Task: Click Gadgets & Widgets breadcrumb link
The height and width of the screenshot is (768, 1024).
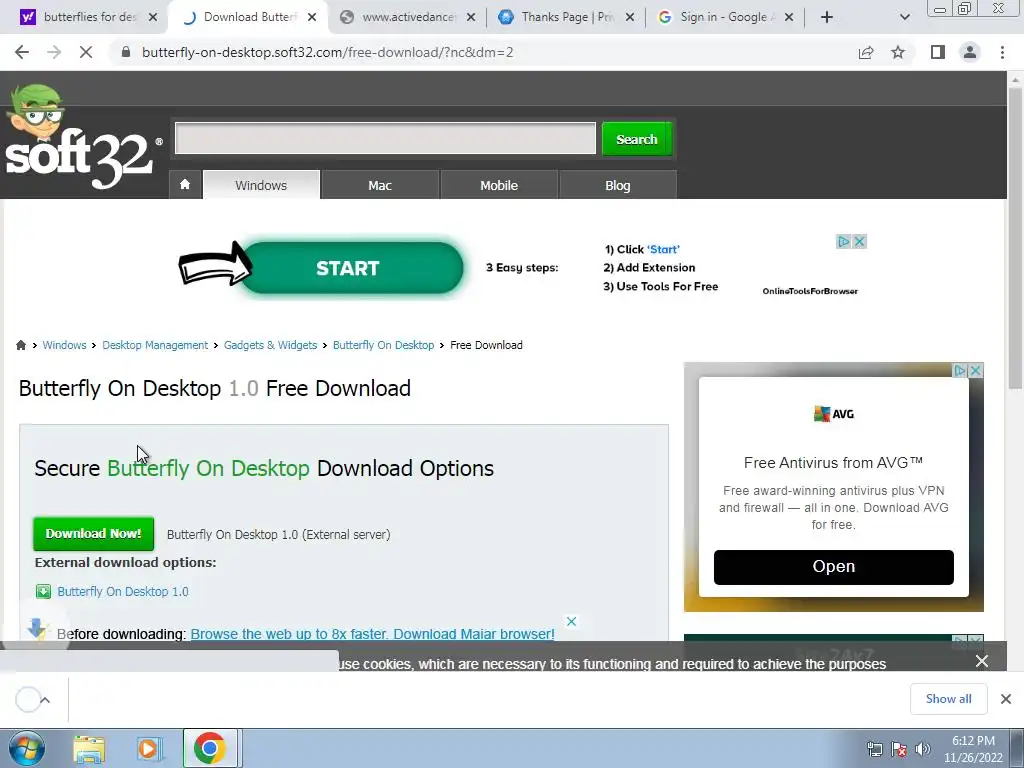Action: [x=270, y=345]
